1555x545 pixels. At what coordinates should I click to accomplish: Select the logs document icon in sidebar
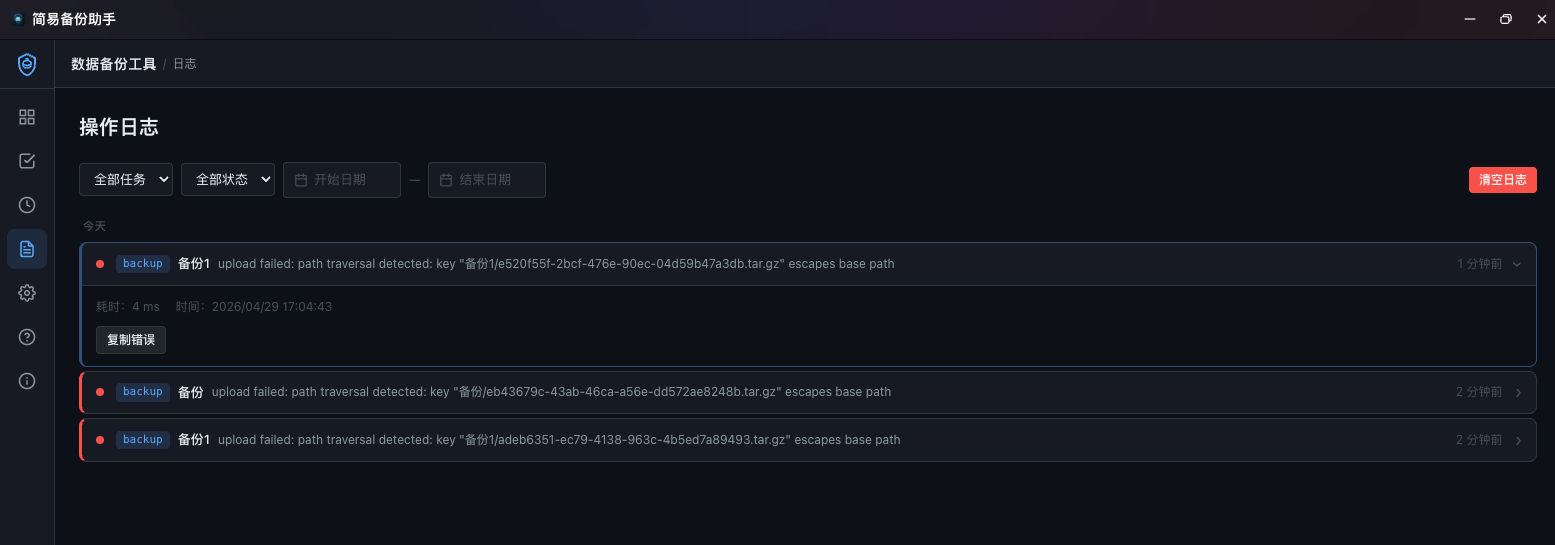tap(27, 249)
